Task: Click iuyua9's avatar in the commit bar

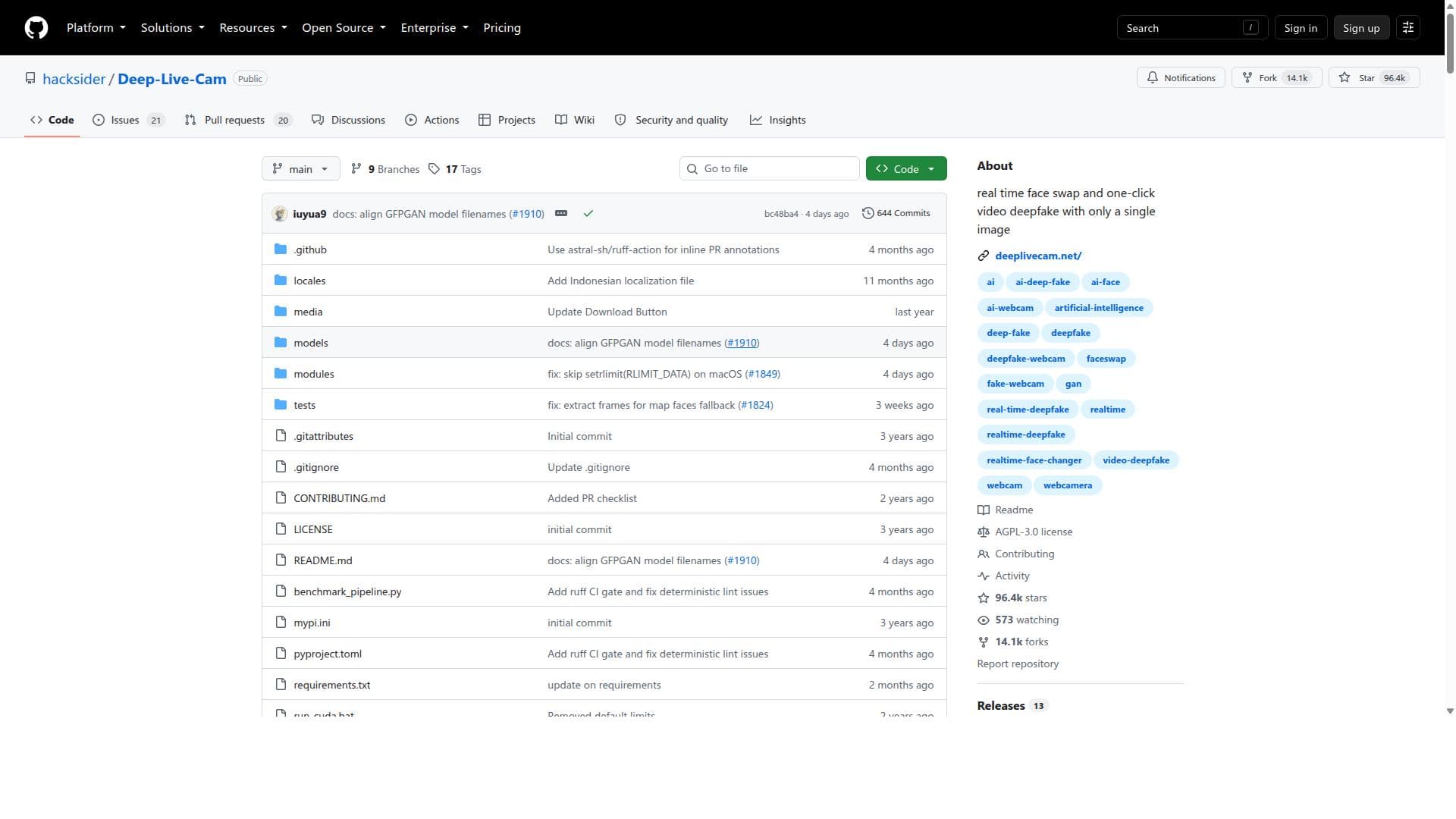Action: tap(280, 214)
